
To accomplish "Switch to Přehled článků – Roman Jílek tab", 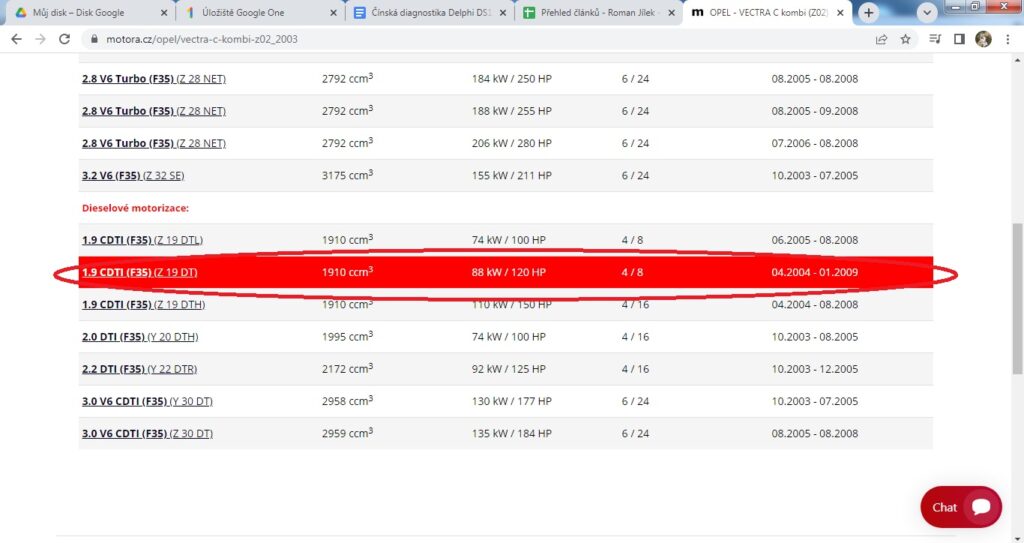I will (x=598, y=12).
